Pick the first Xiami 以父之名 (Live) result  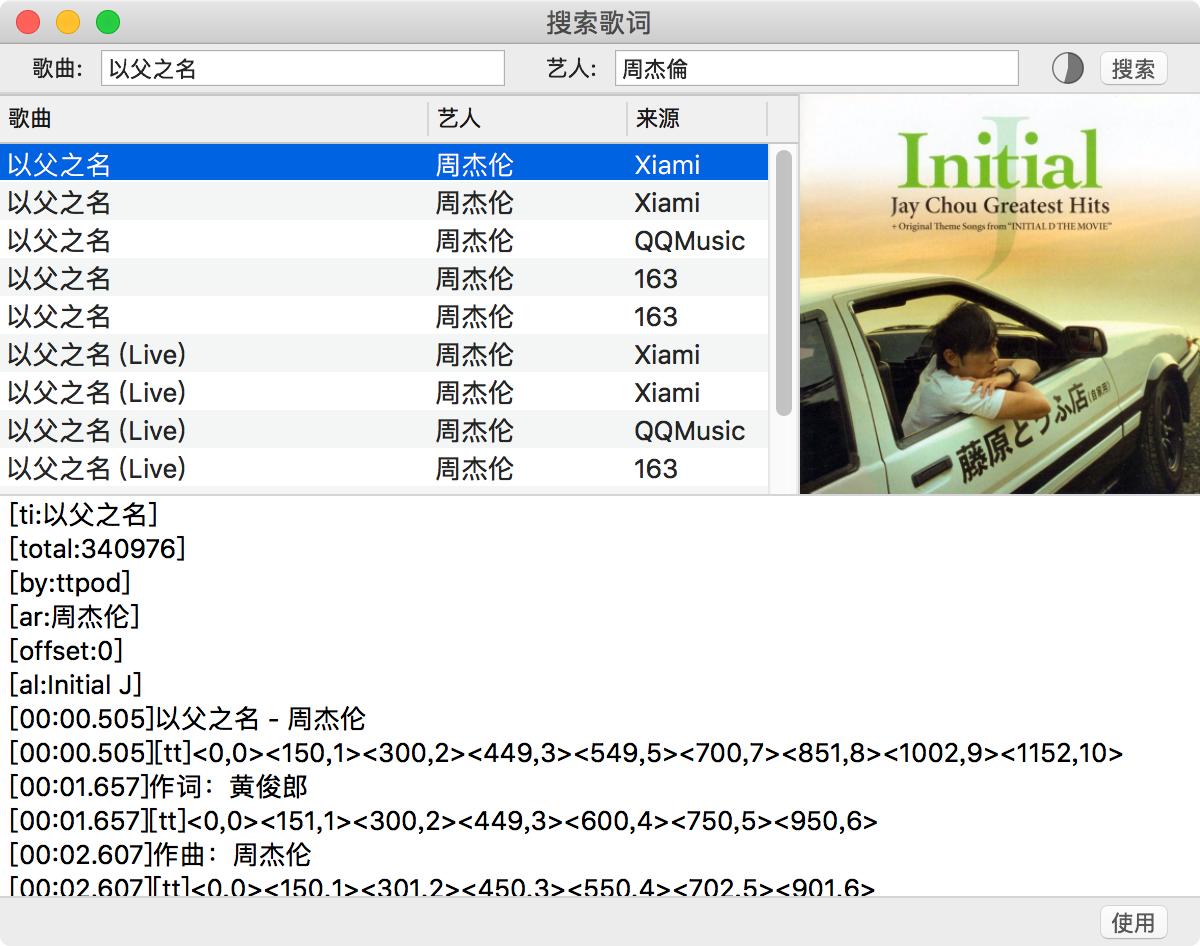click(384, 354)
